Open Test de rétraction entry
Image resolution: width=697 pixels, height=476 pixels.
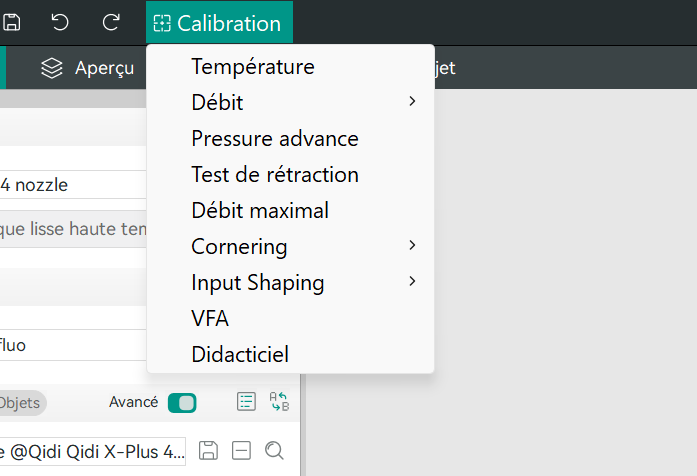(274, 175)
